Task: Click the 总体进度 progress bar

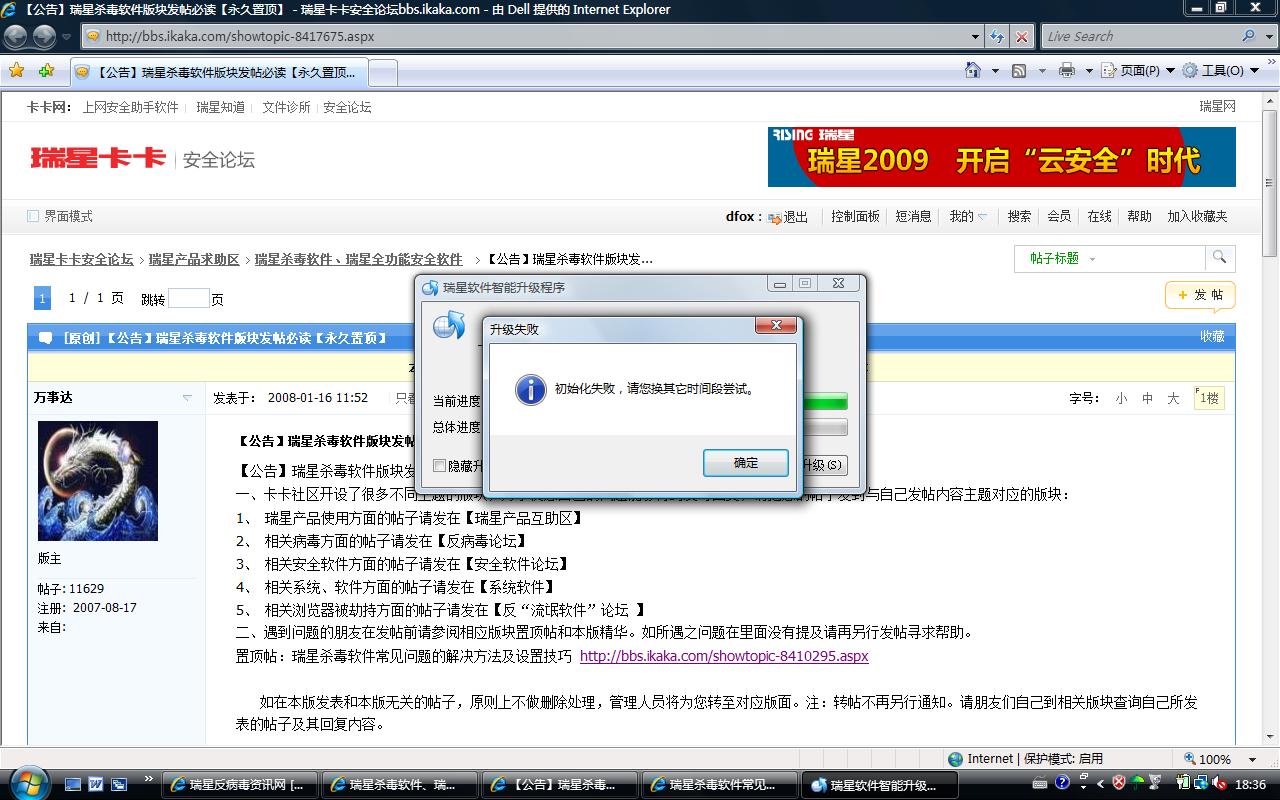Action: pyautogui.click(x=824, y=427)
